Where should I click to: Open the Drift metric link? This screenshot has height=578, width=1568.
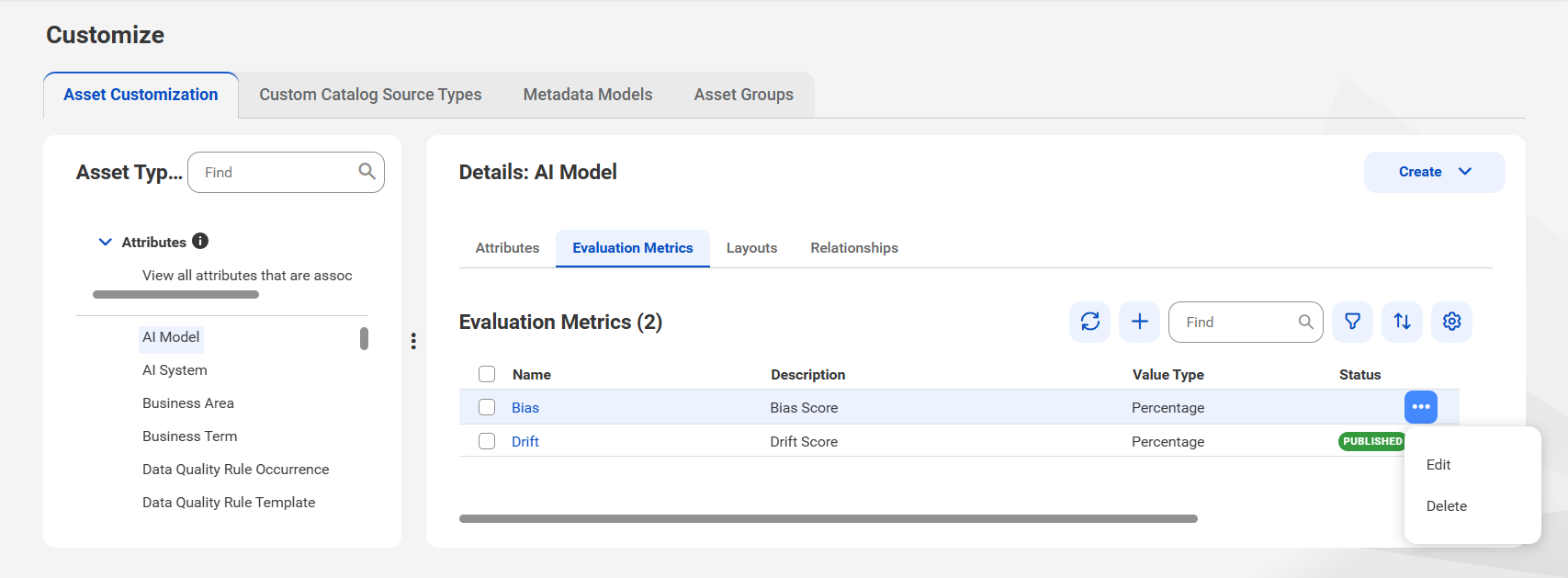525,442
